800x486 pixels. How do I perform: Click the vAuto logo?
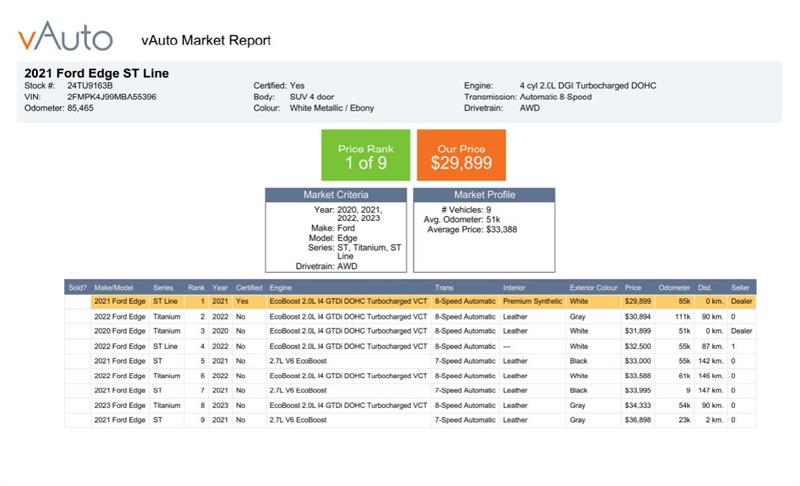65,36
